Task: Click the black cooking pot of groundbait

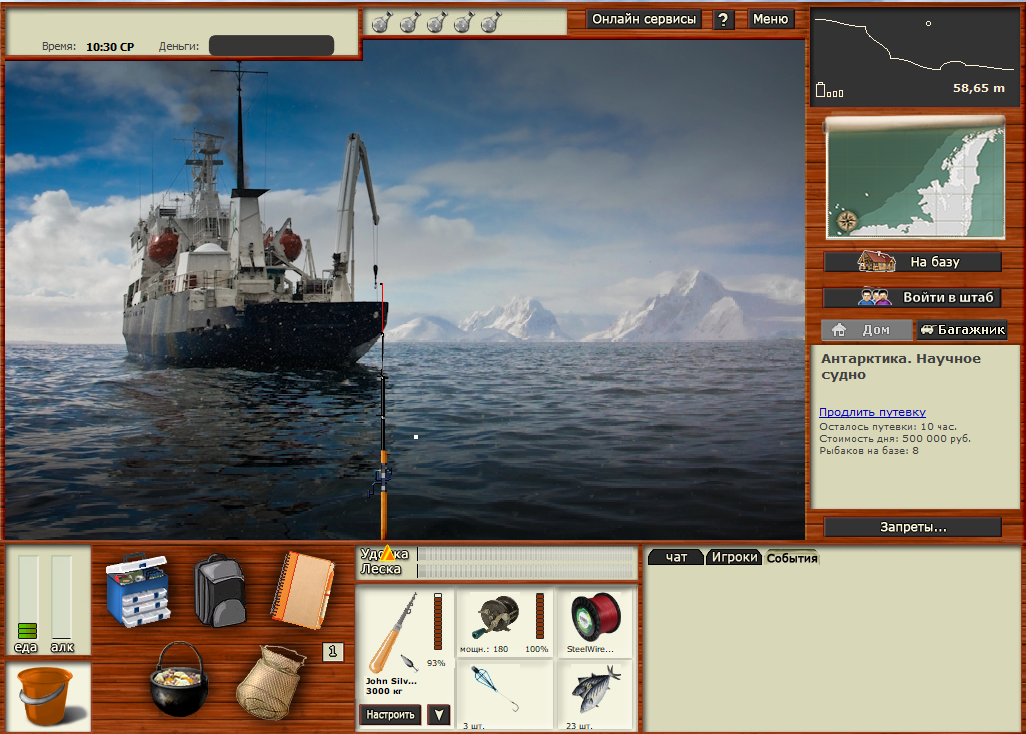Action: [183, 680]
